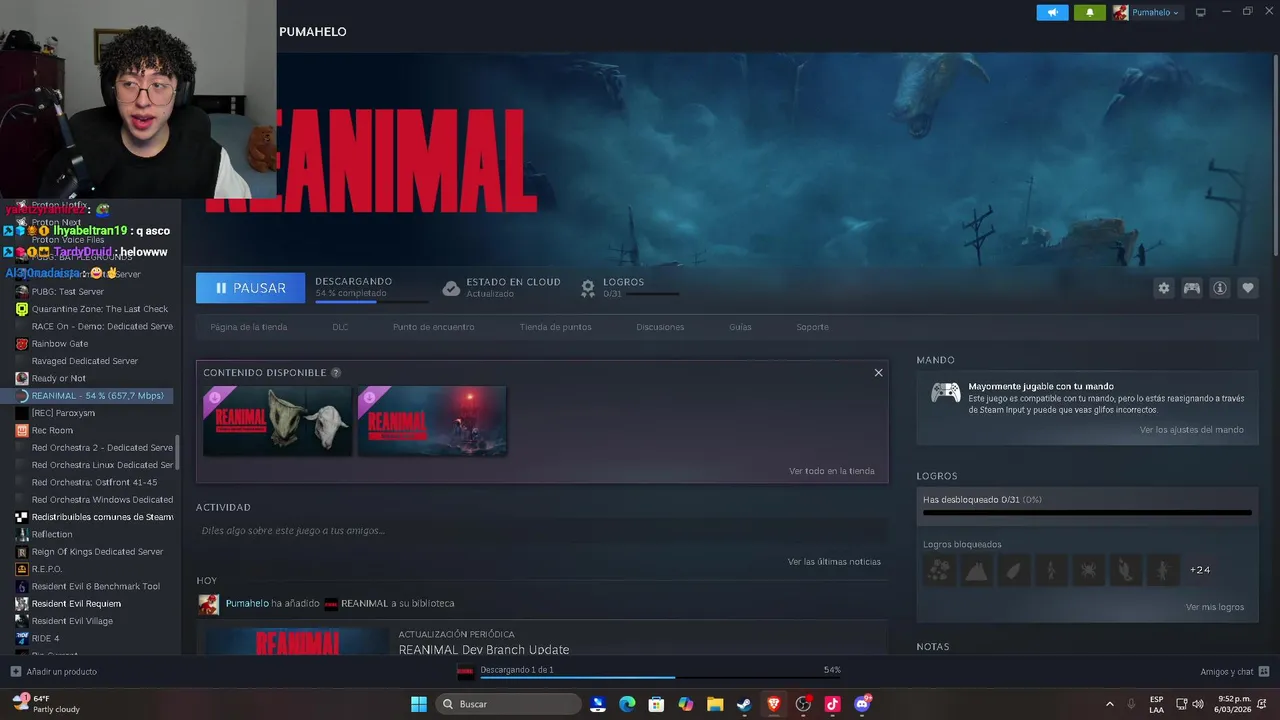Screen dimensions: 1280x720
Task: Open the green notifications bell
Action: (x=1090, y=12)
